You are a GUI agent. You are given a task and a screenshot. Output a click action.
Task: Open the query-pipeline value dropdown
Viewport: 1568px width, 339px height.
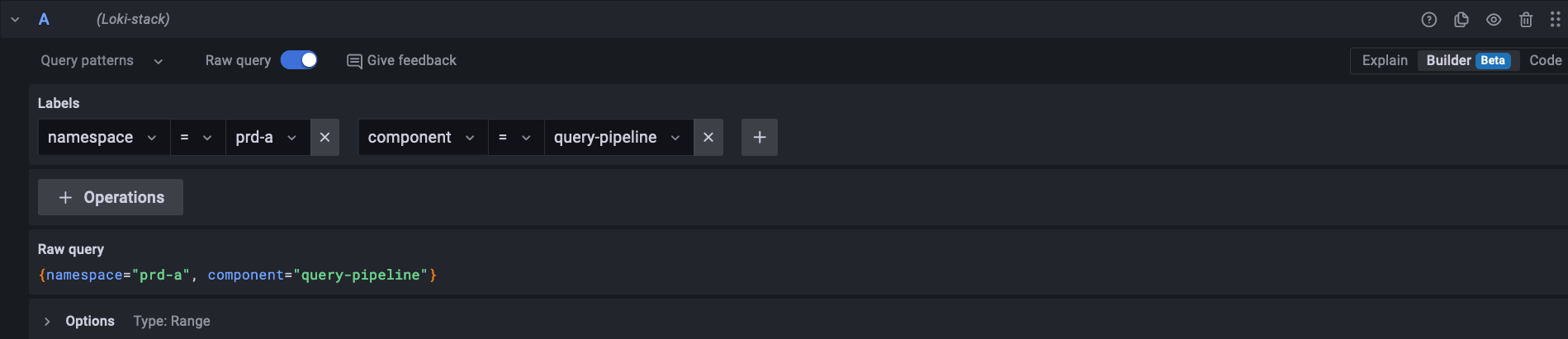coord(618,138)
